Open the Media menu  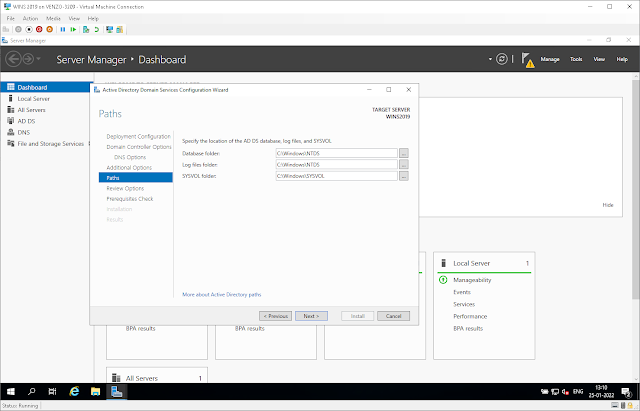point(53,18)
